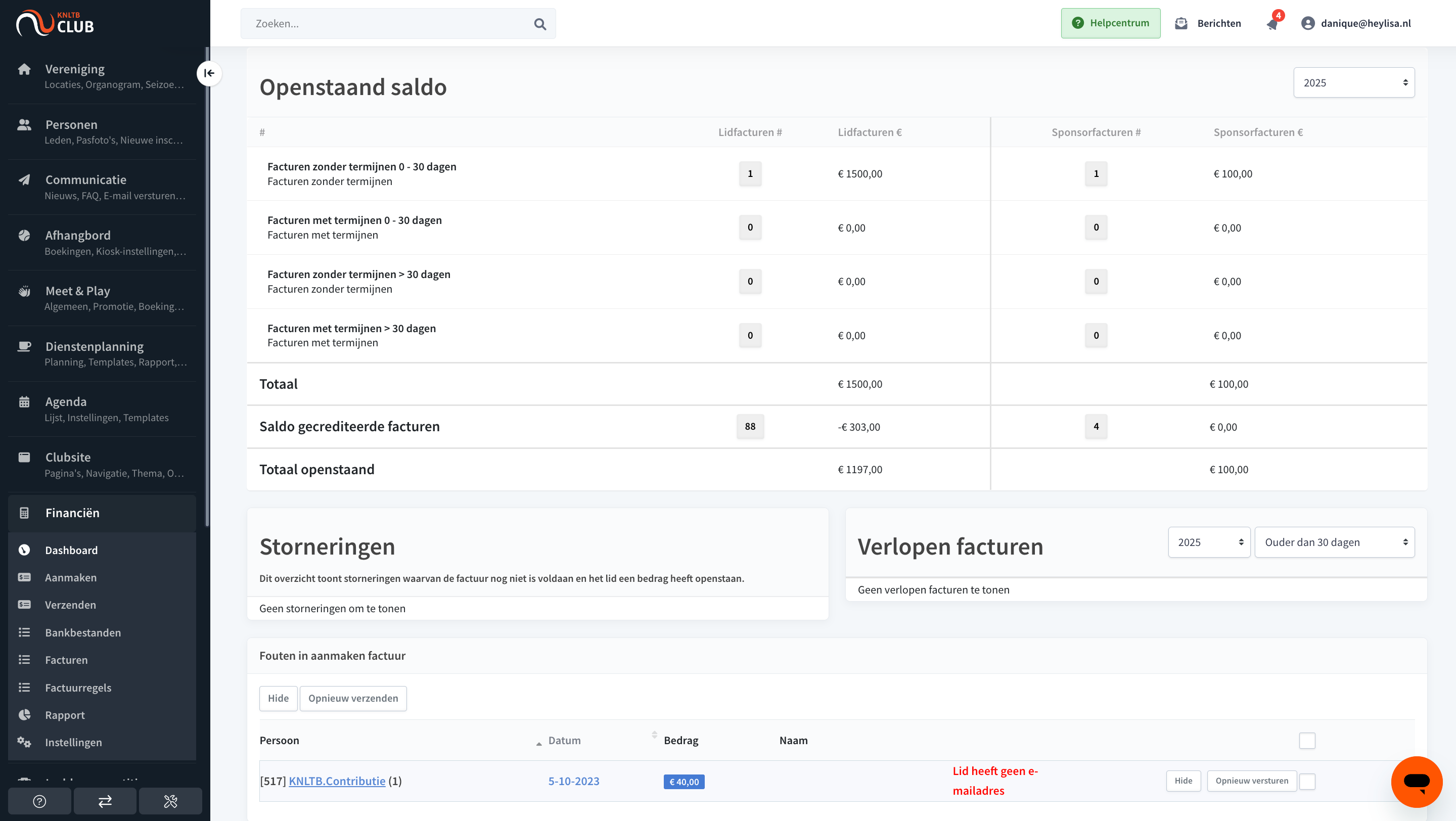Screen dimensions: 1456x821
Task: Click the user avatar icon
Action: pos(1307,23)
